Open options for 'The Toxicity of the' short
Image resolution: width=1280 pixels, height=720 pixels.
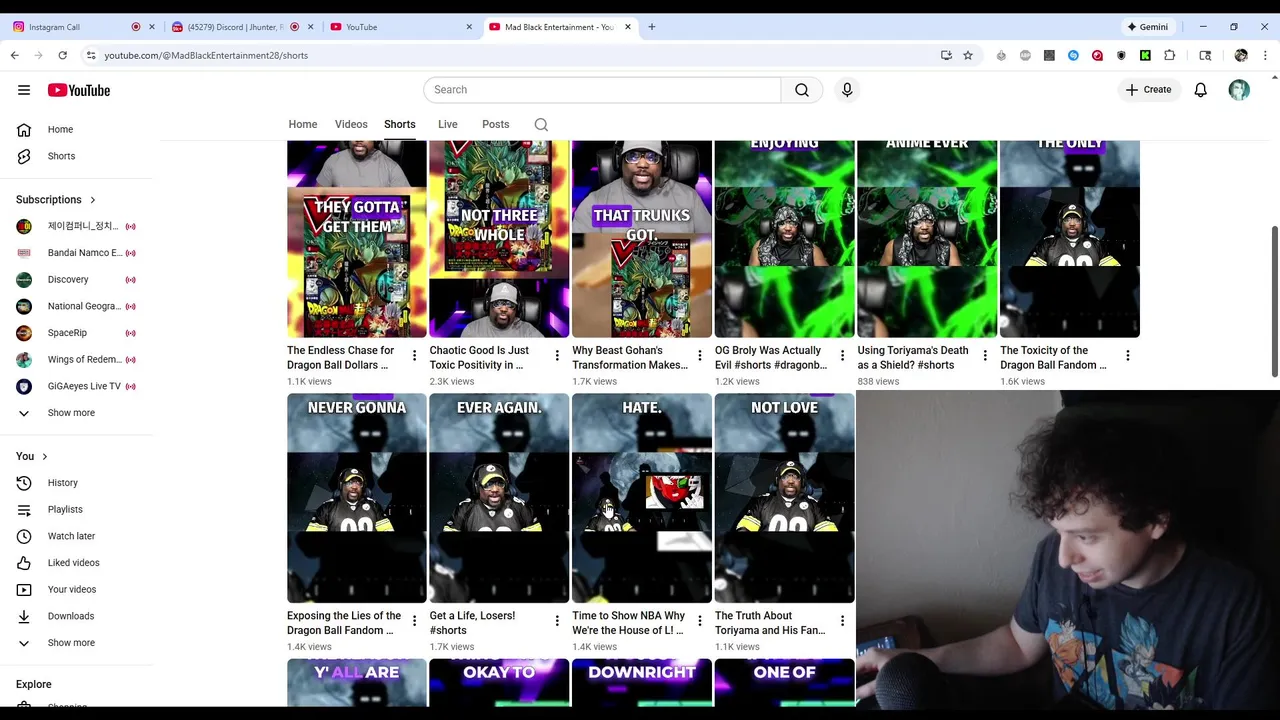[x=1128, y=356]
